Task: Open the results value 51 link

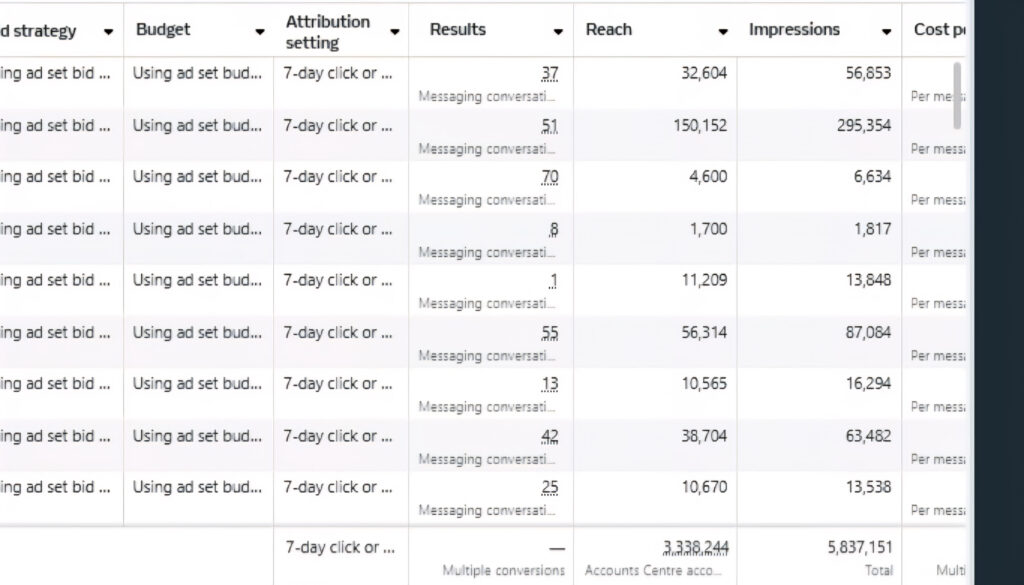Action: [549, 126]
